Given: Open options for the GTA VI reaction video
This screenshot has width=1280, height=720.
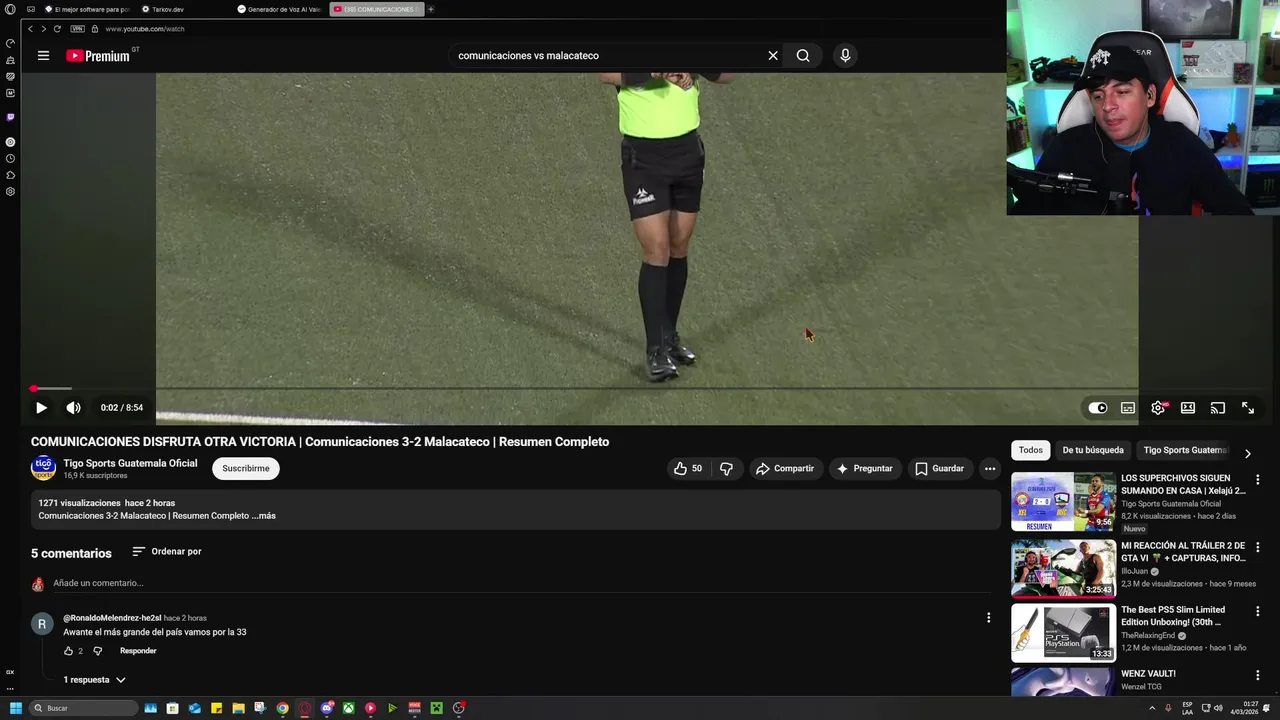Looking at the screenshot, I should (x=1258, y=547).
